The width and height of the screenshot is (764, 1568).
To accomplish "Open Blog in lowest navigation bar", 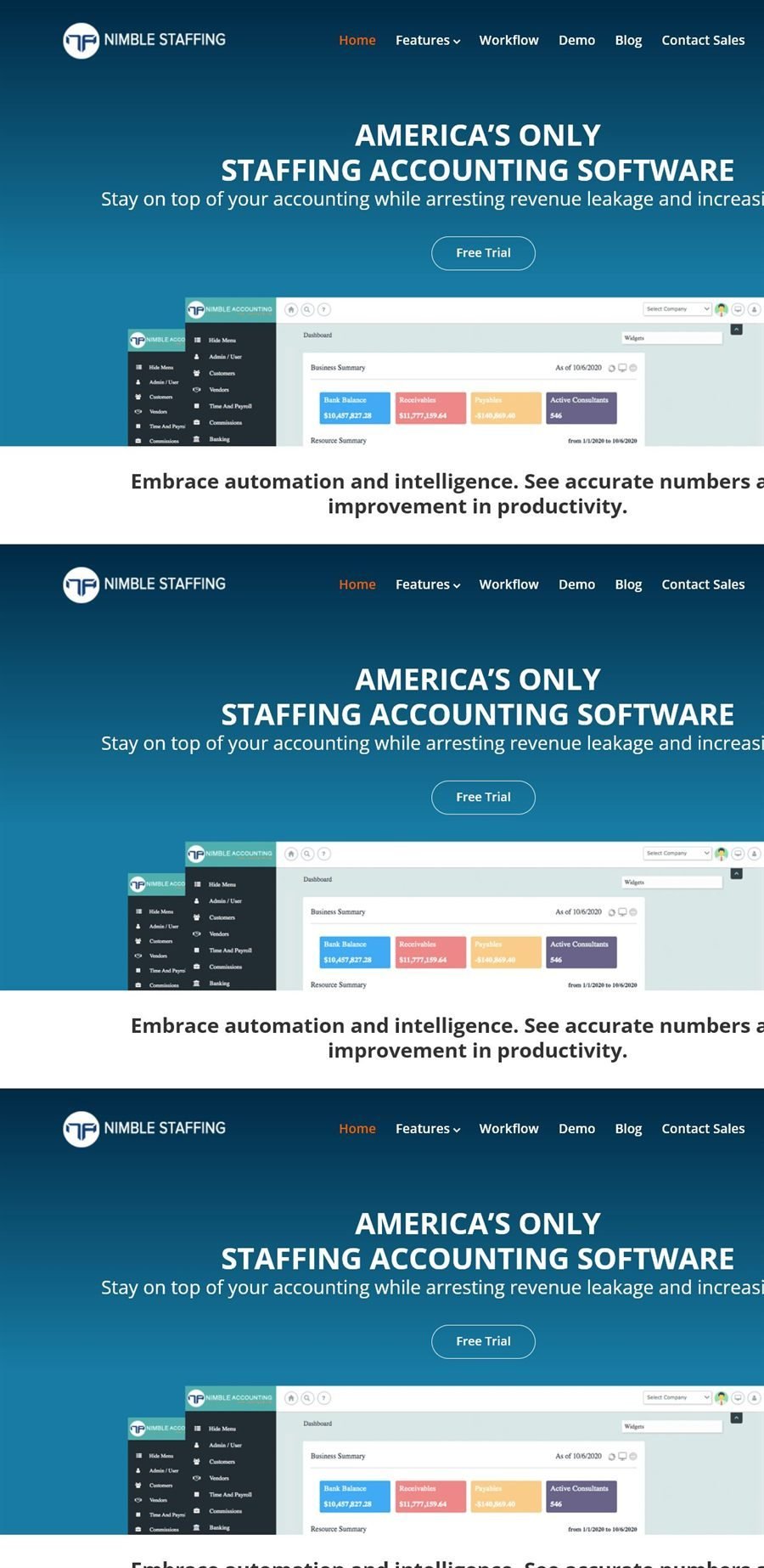I will click(628, 1129).
